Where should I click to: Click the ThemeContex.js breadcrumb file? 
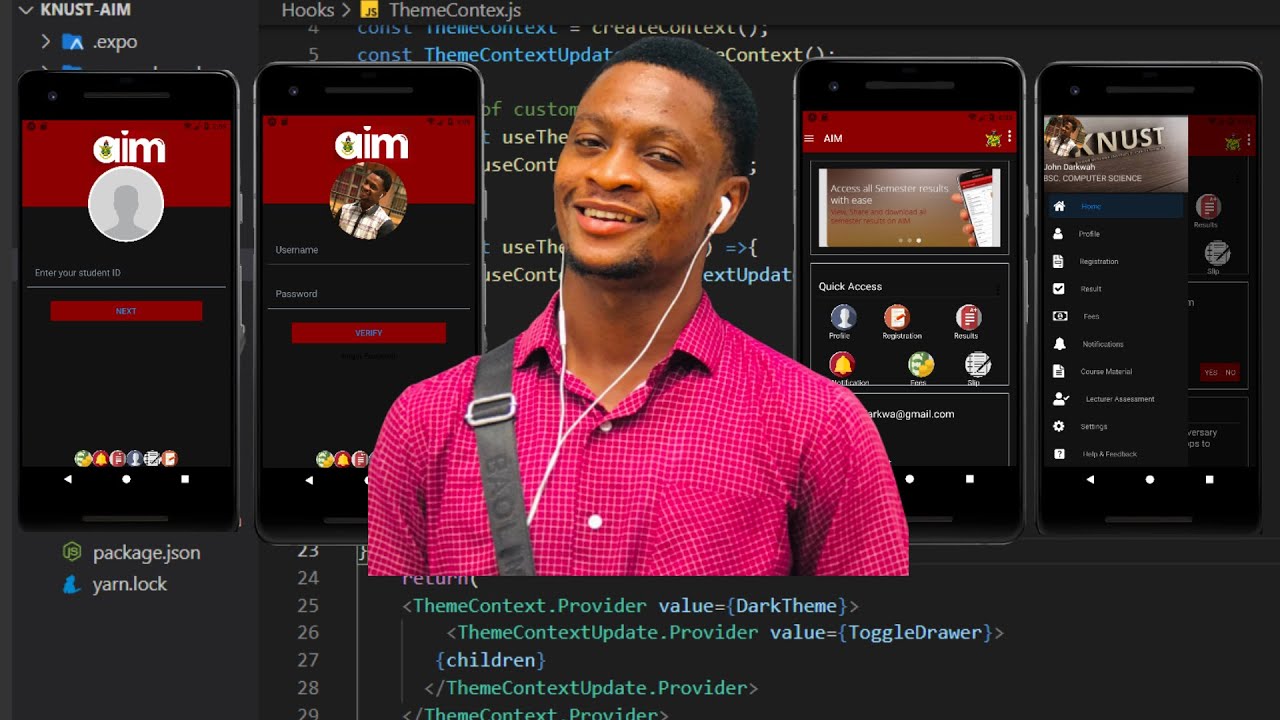(x=454, y=10)
